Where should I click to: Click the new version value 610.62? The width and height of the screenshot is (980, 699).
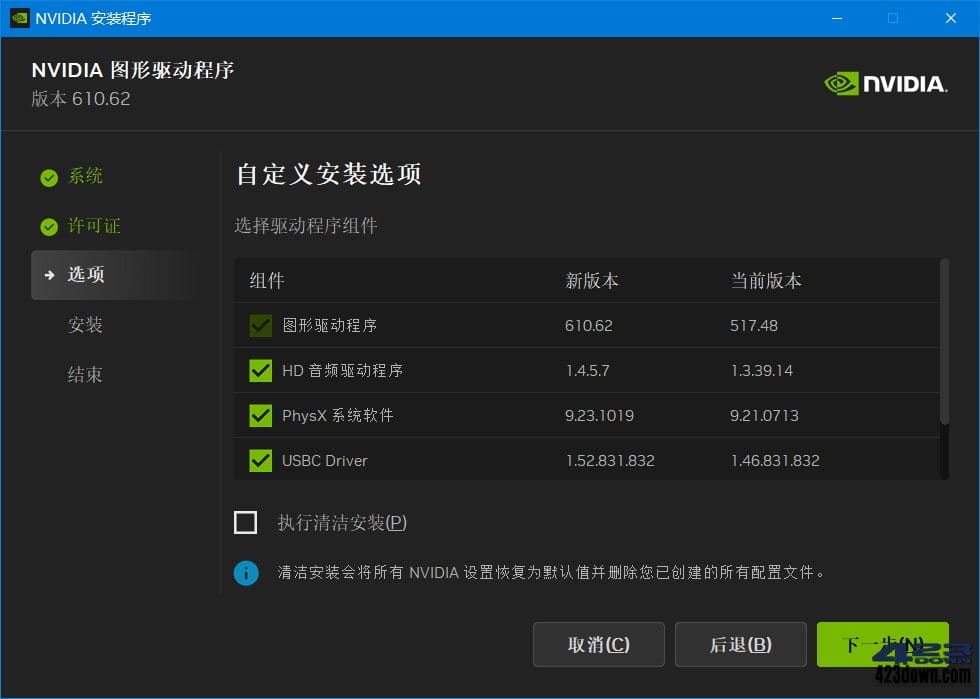coord(589,326)
